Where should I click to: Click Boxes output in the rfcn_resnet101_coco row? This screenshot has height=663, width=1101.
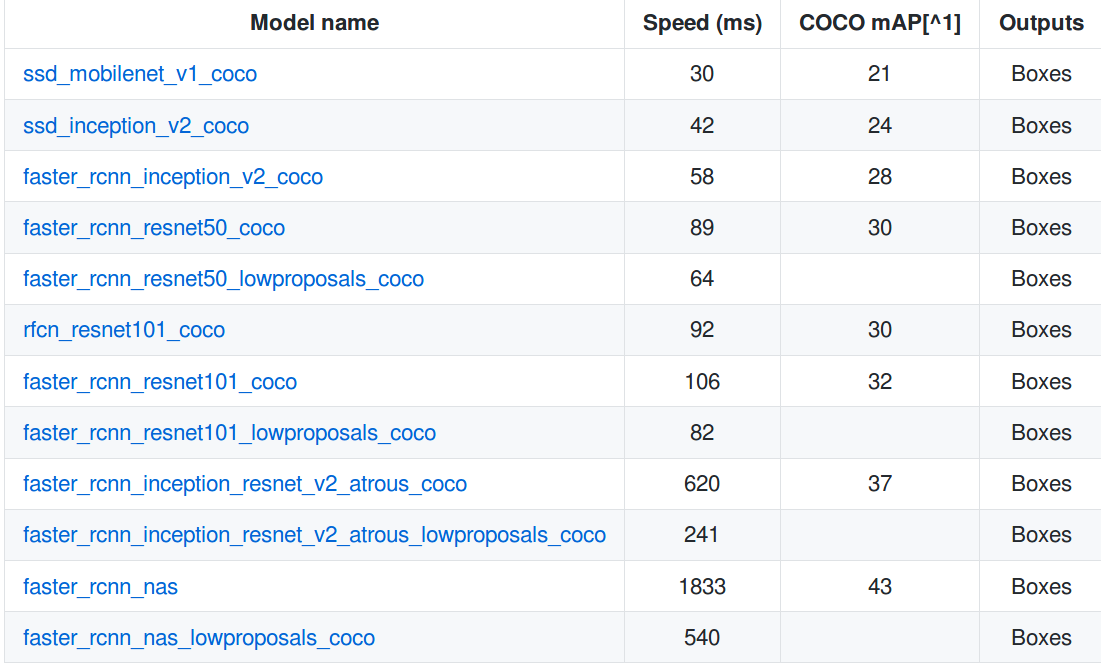1041,330
